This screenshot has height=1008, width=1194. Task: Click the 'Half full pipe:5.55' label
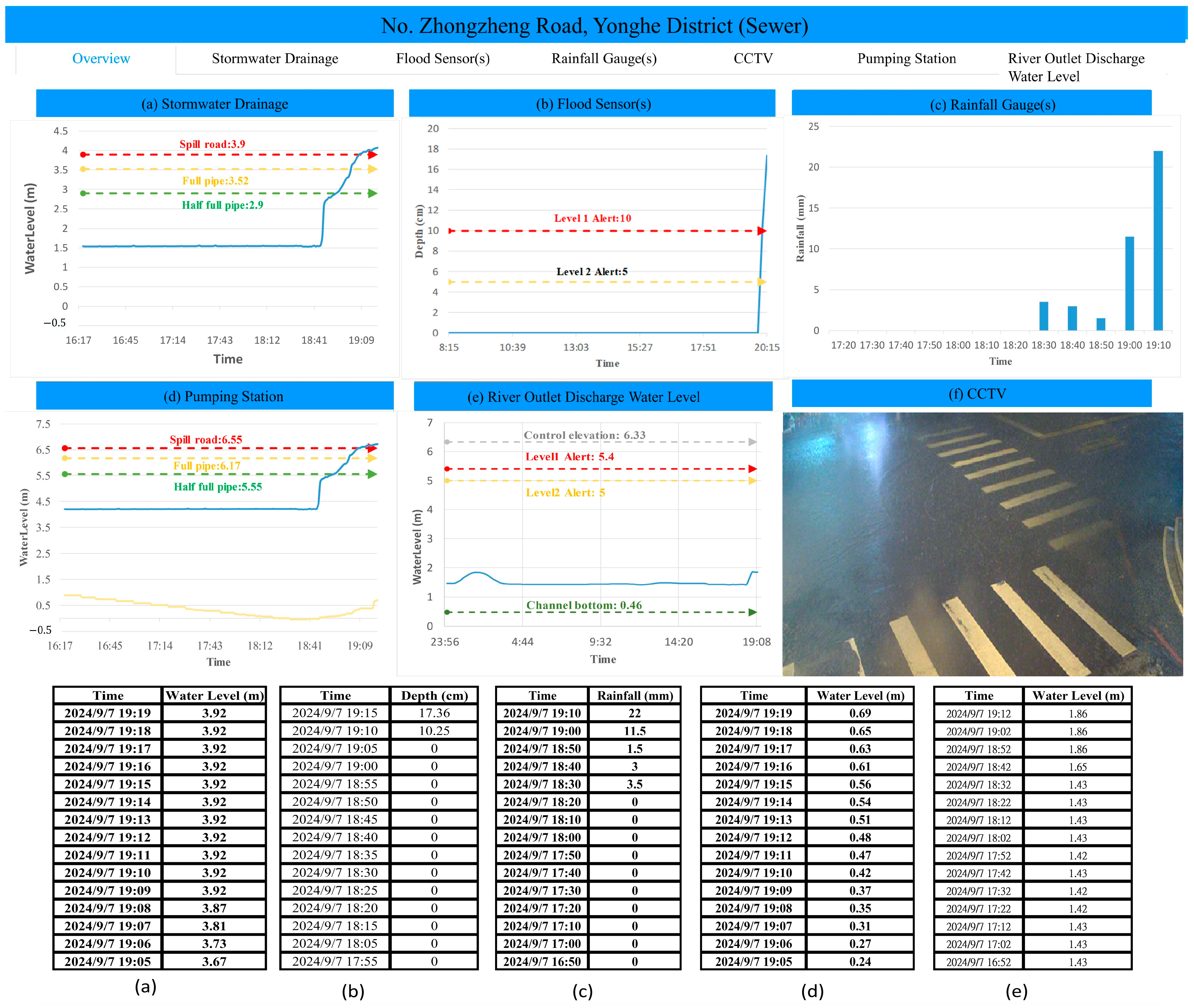click(218, 487)
